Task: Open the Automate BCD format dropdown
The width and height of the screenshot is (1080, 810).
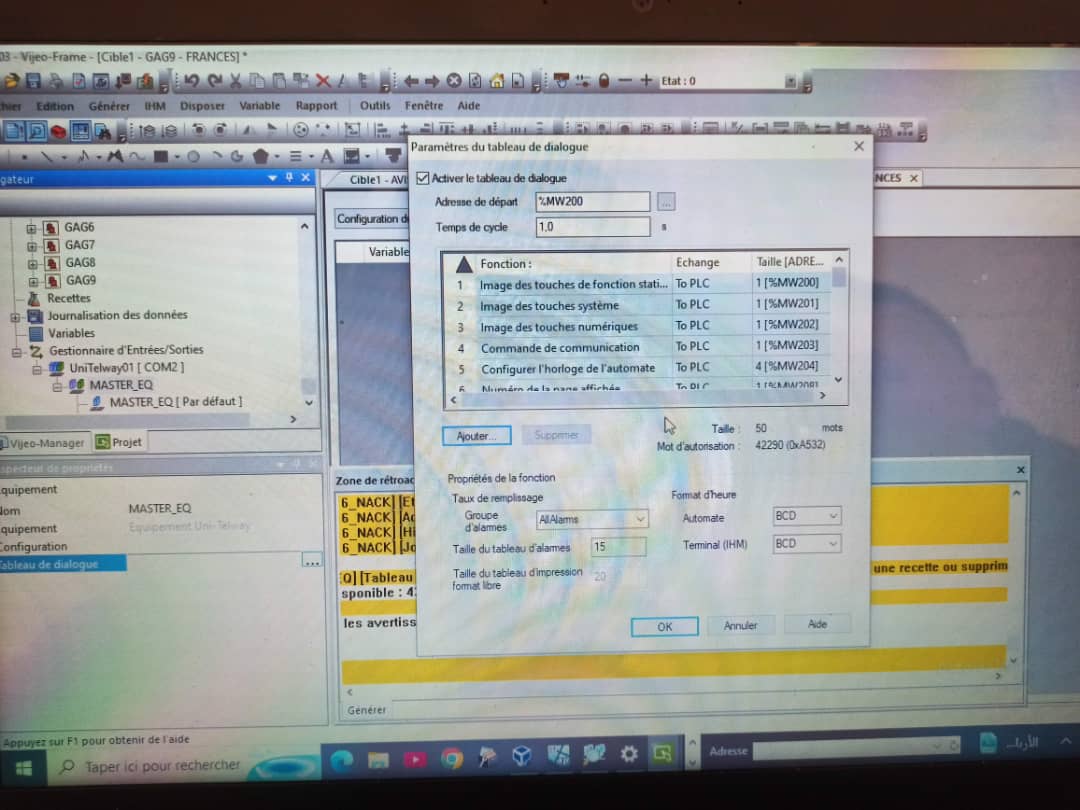Action: (x=832, y=516)
